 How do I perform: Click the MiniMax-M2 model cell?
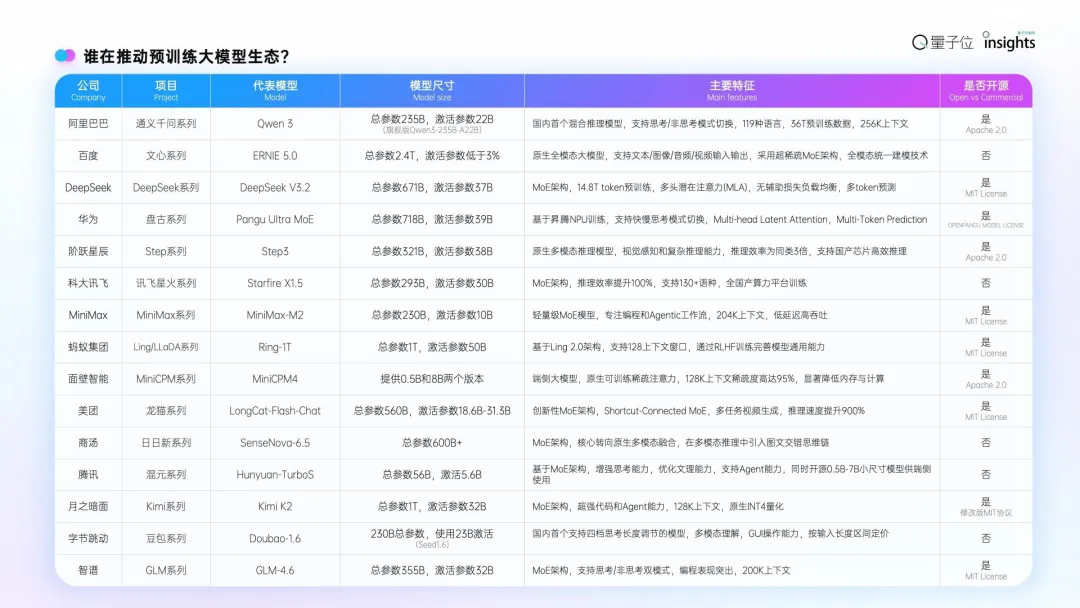click(275, 315)
